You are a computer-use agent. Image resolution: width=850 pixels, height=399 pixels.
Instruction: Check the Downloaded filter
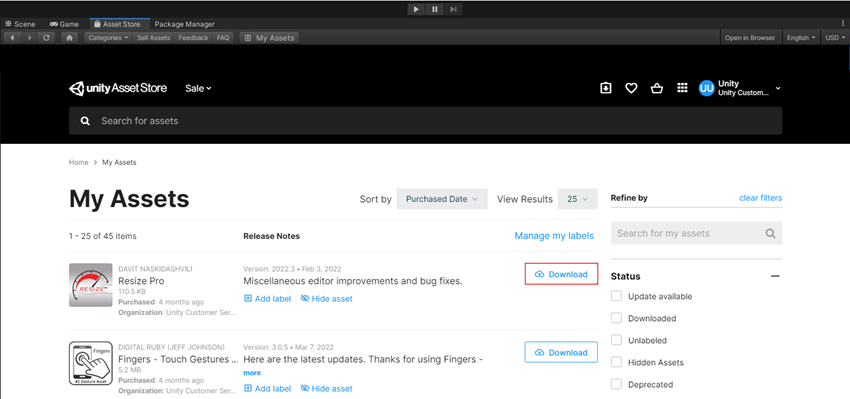[x=616, y=318]
